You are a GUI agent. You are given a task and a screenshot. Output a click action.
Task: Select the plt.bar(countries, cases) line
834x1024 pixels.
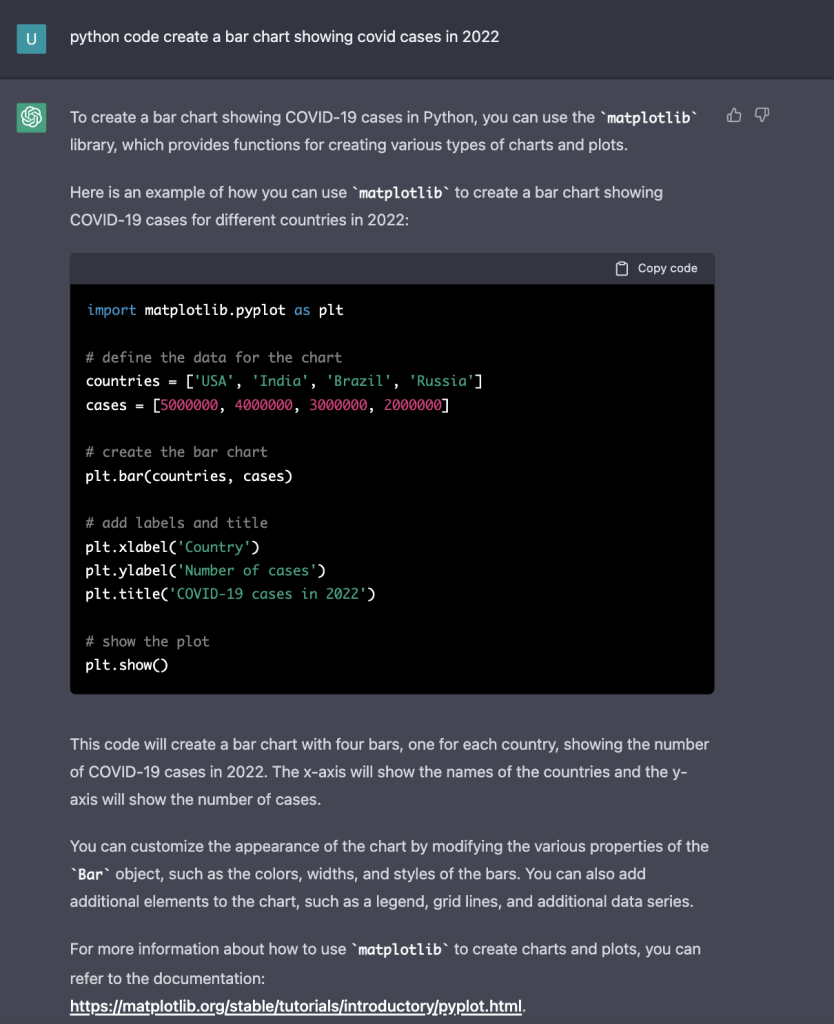coord(189,476)
